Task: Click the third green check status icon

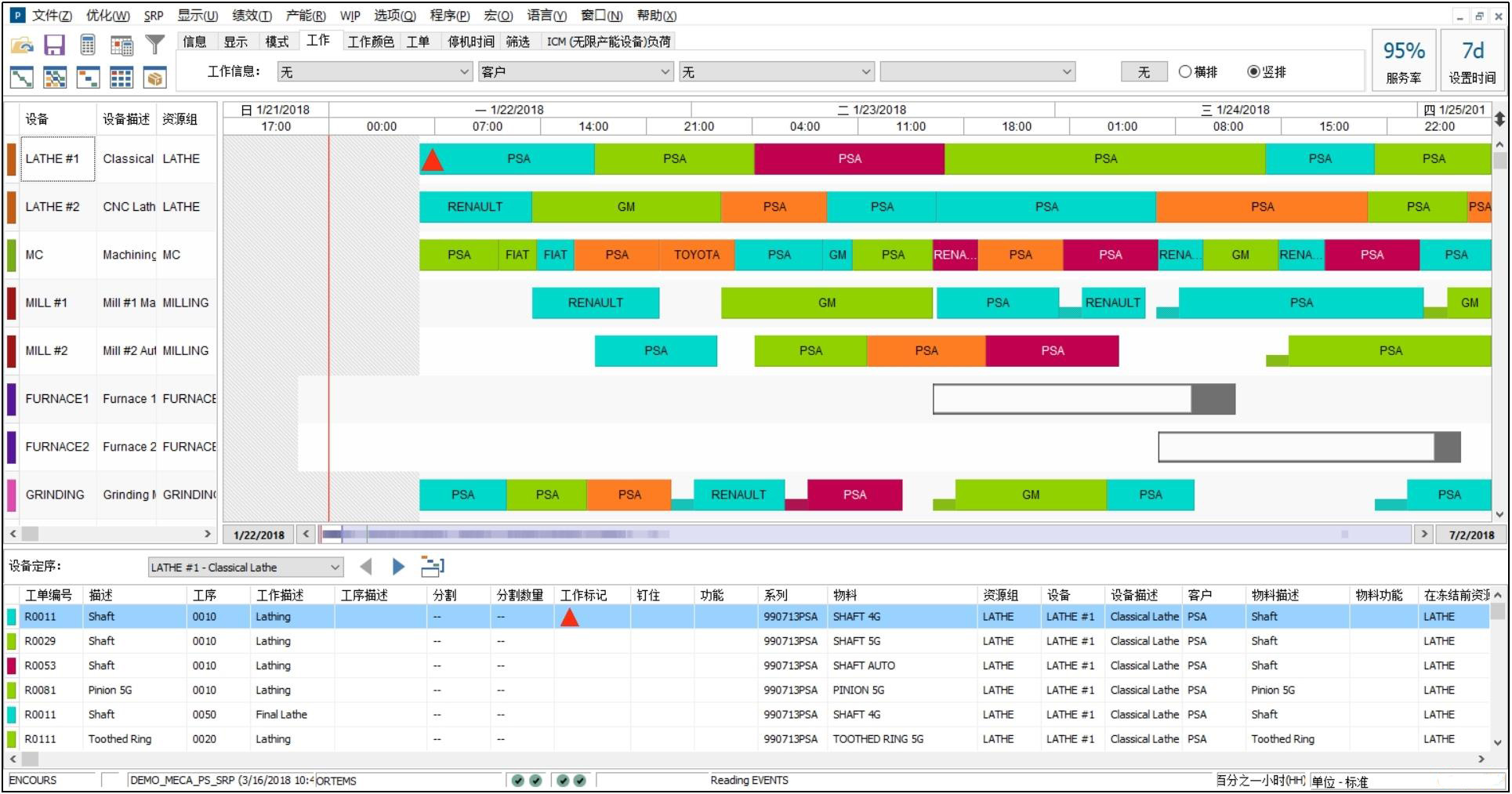Action: tap(563, 781)
